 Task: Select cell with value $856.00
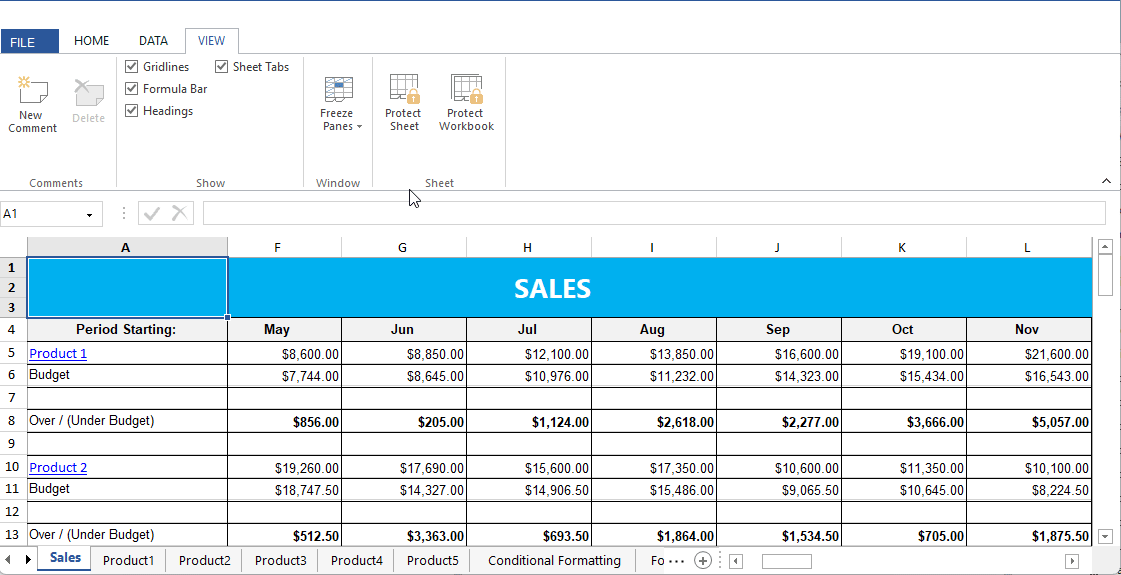pos(285,421)
